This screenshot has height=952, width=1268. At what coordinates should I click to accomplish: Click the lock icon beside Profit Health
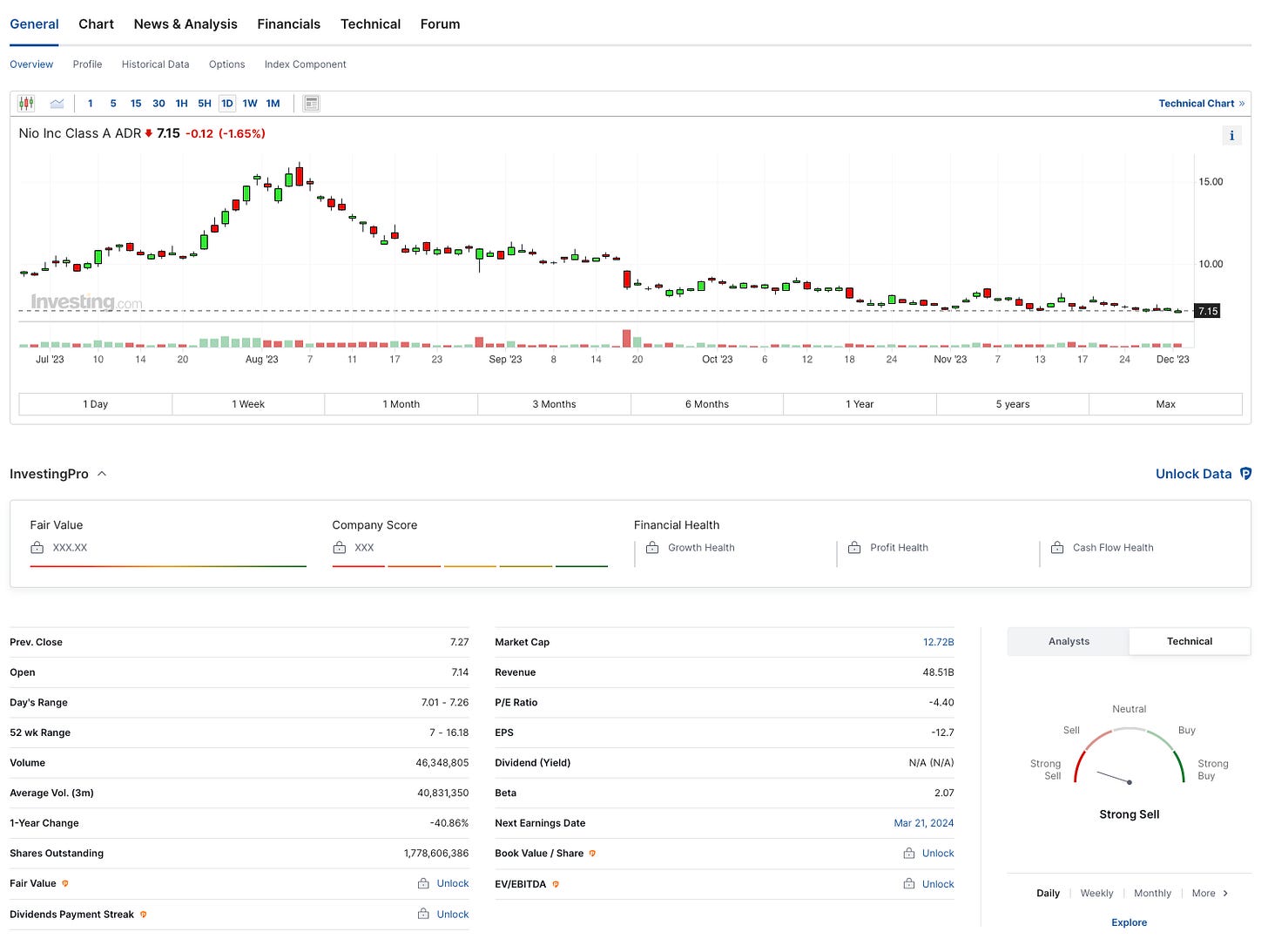pos(854,548)
